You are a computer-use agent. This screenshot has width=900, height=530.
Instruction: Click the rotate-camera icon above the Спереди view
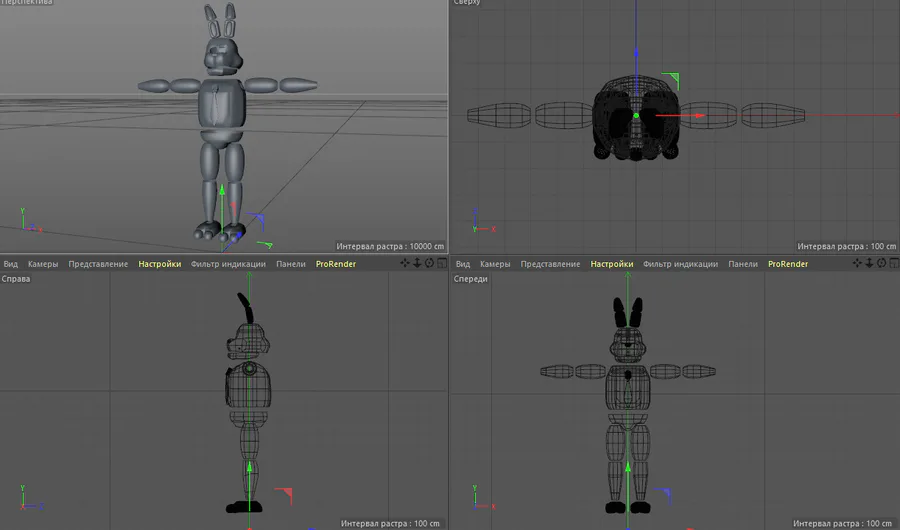click(x=882, y=263)
